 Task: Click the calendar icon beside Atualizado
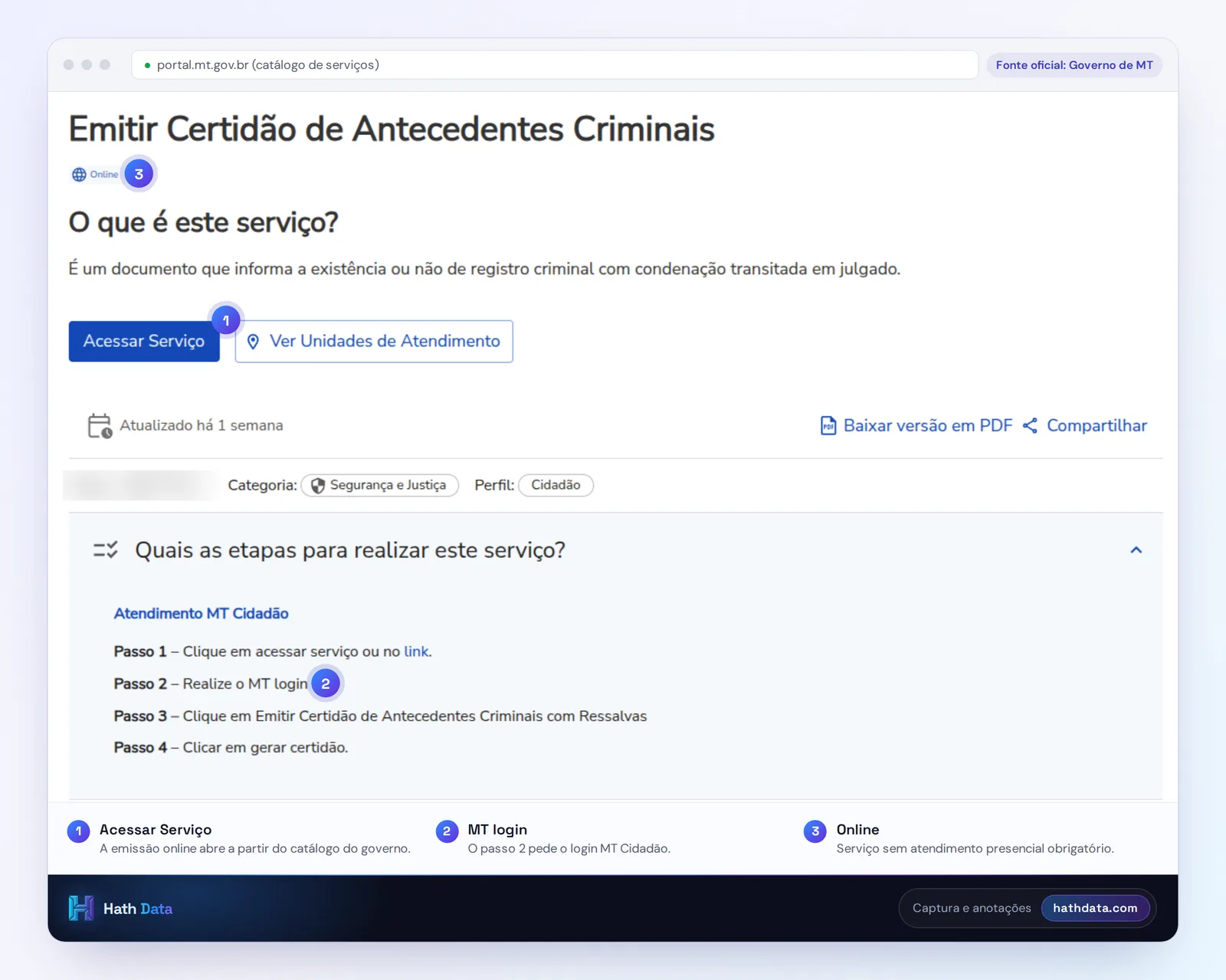pyautogui.click(x=100, y=426)
